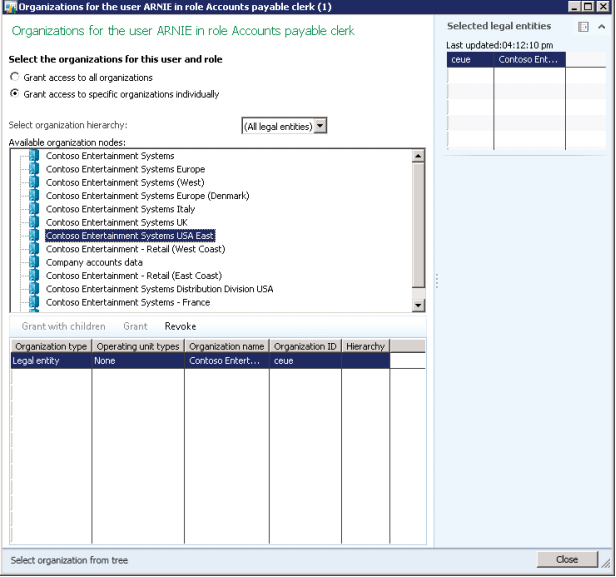This screenshot has width=616, height=577.
Task: Click the Close button
Action: (567, 559)
